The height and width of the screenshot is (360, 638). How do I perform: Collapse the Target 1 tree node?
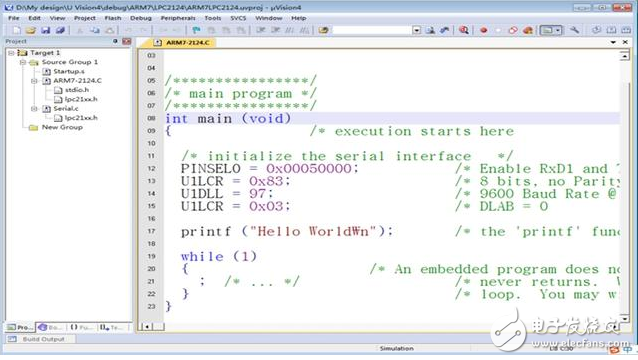(x=11, y=53)
